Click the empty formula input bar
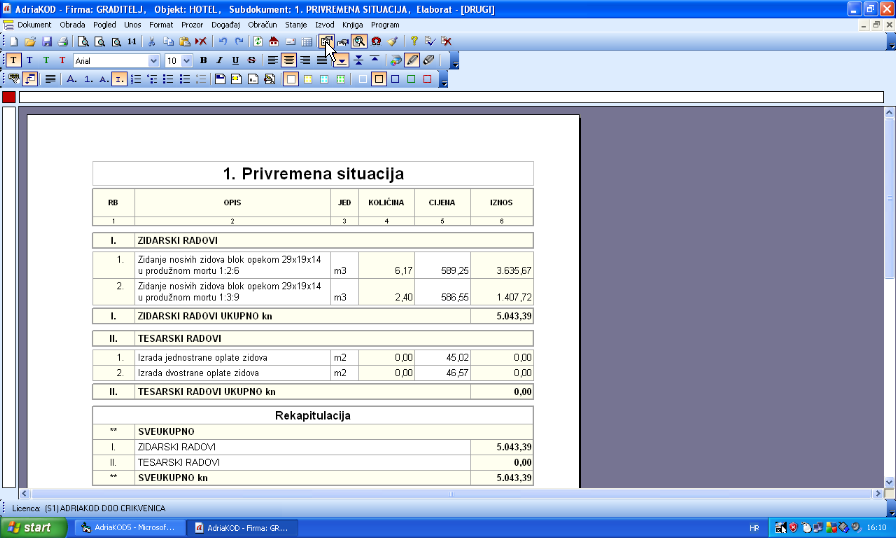This screenshot has height=538, width=896. (x=451, y=97)
